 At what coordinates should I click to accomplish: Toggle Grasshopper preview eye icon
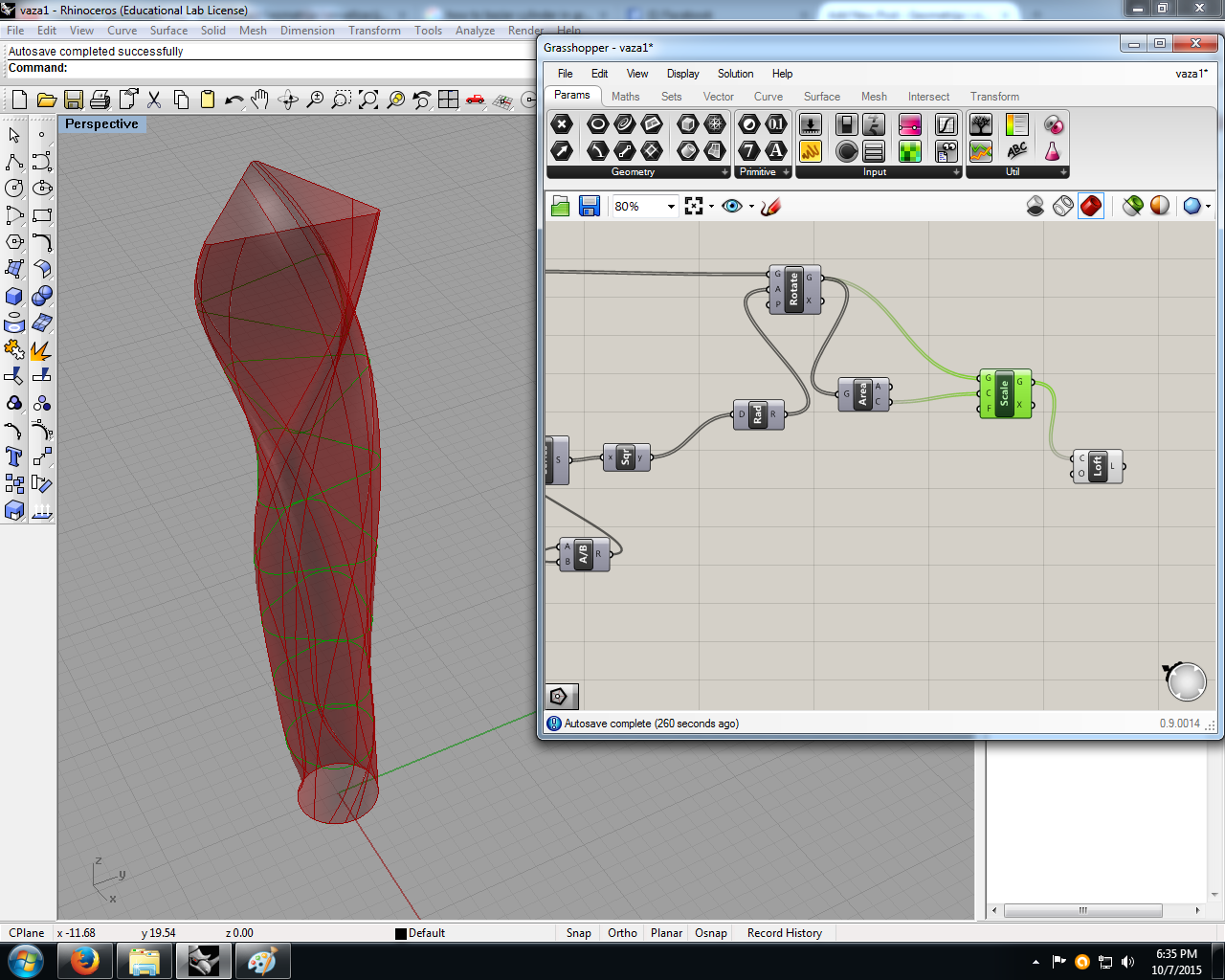point(732,207)
